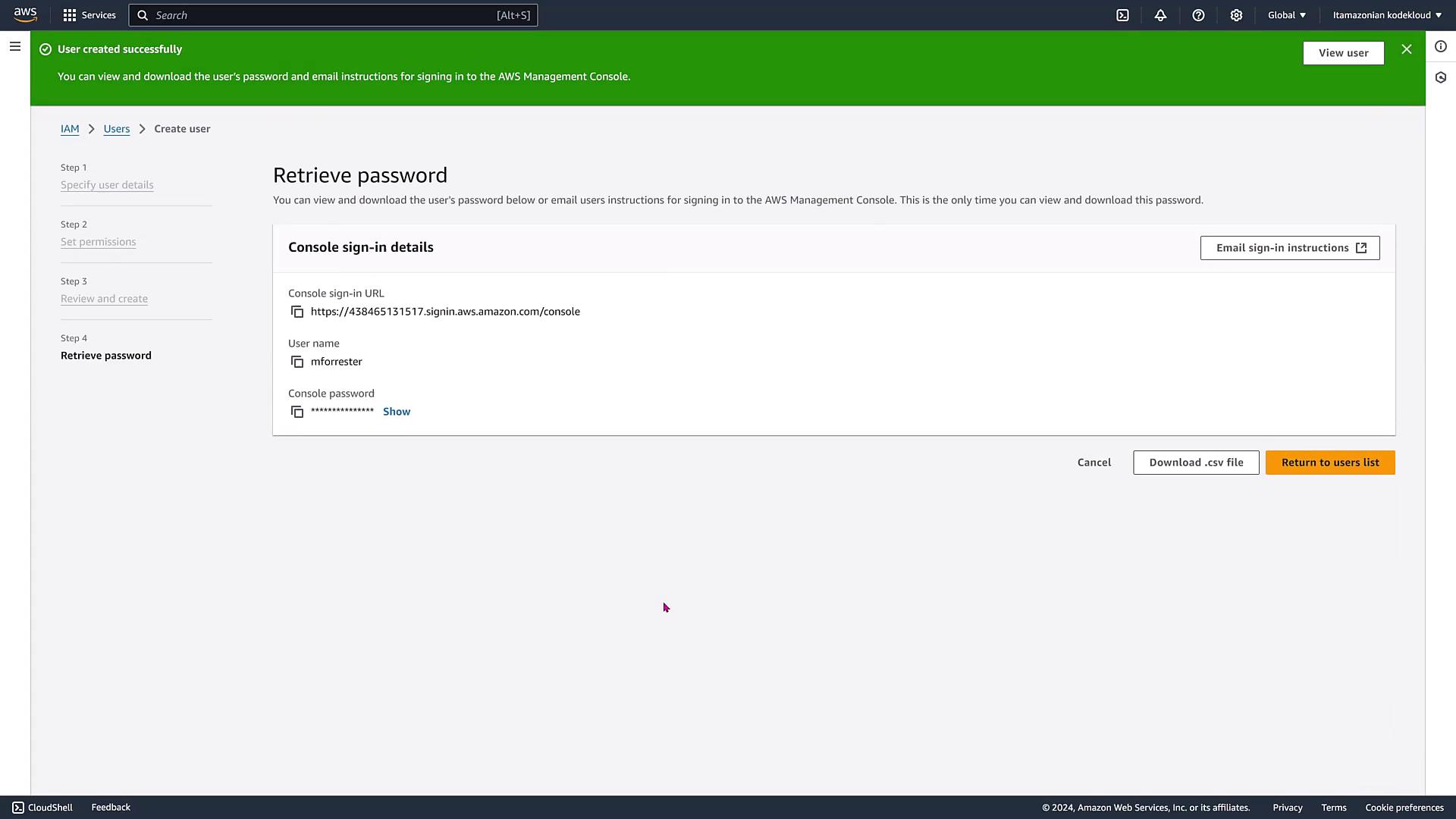Expand the Global region dropdown
The width and height of the screenshot is (1456, 819).
tap(1286, 15)
